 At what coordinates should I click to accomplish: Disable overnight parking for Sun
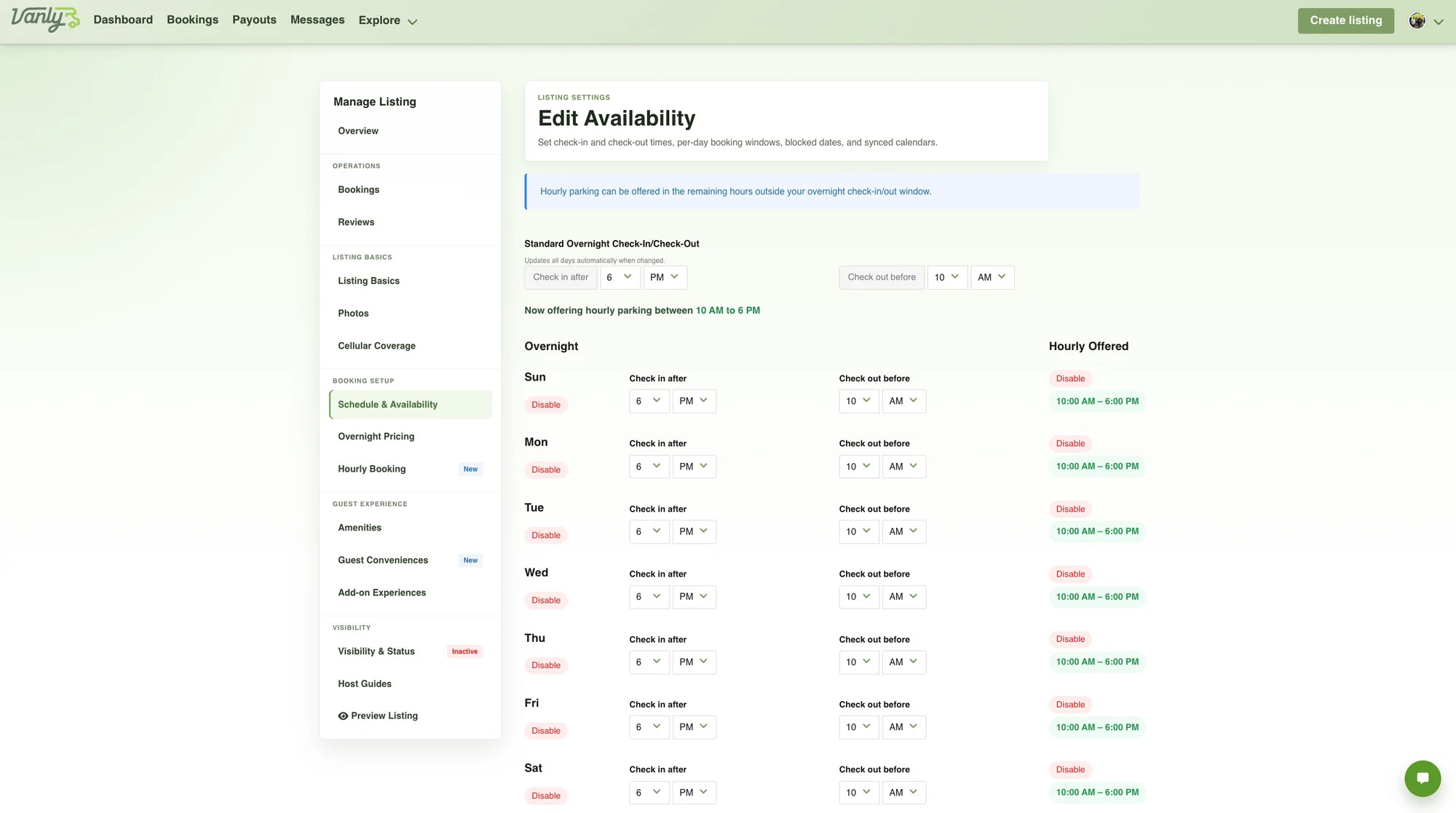tap(546, 405)
